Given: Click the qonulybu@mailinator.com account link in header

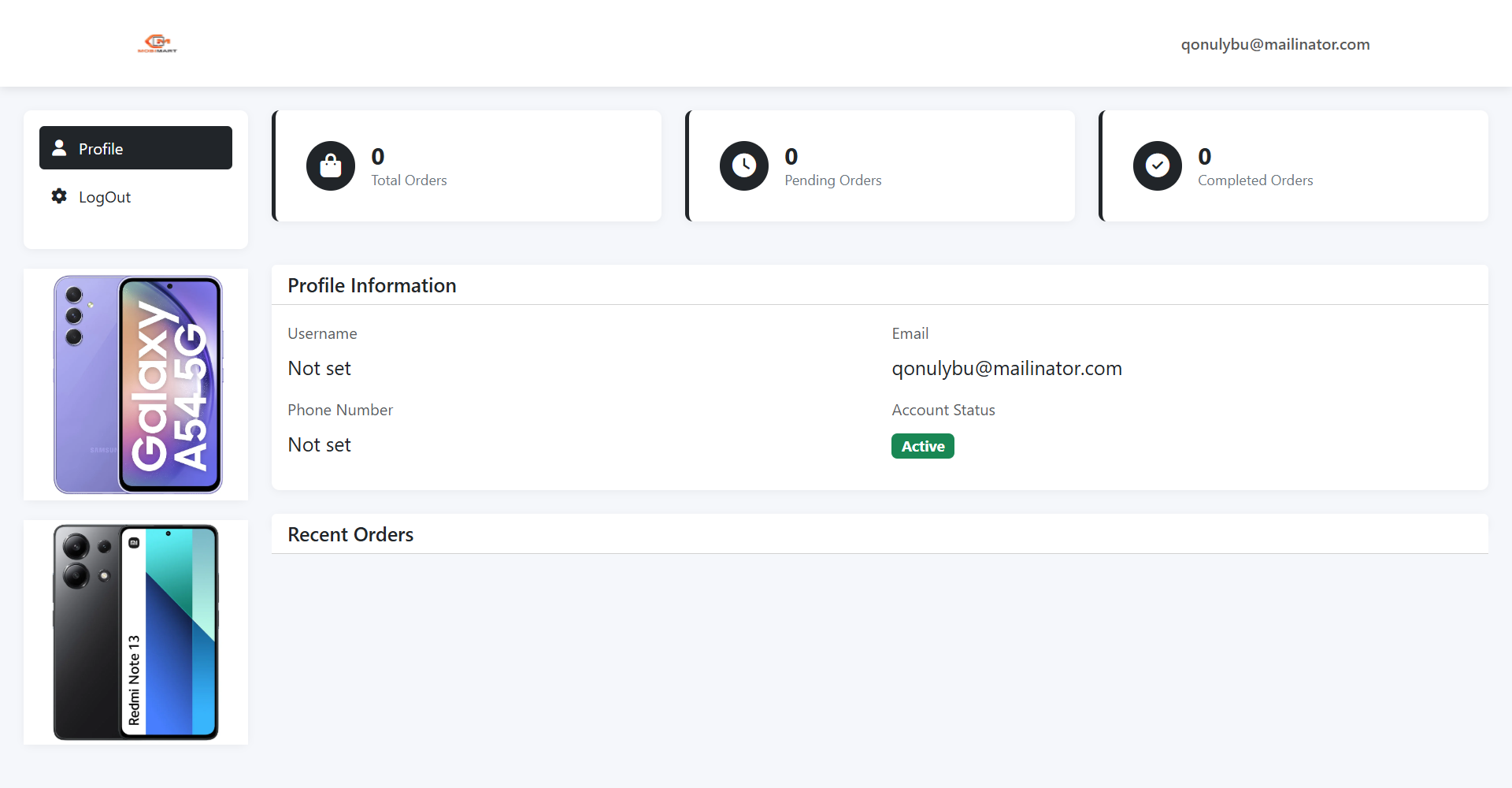Looking at the screenshot, I should click(x=1275, y=44).
